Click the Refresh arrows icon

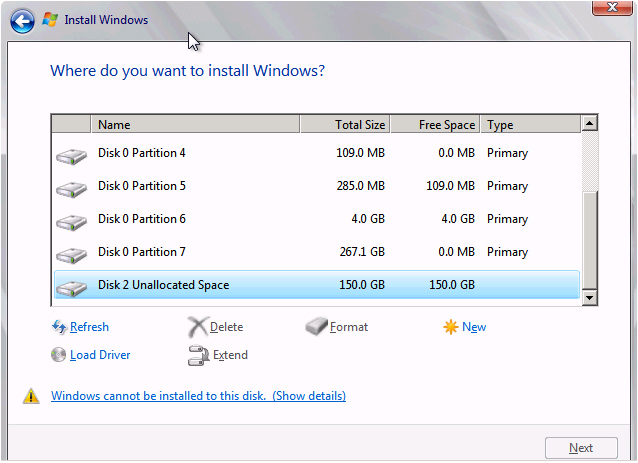(x=59, y=327)
